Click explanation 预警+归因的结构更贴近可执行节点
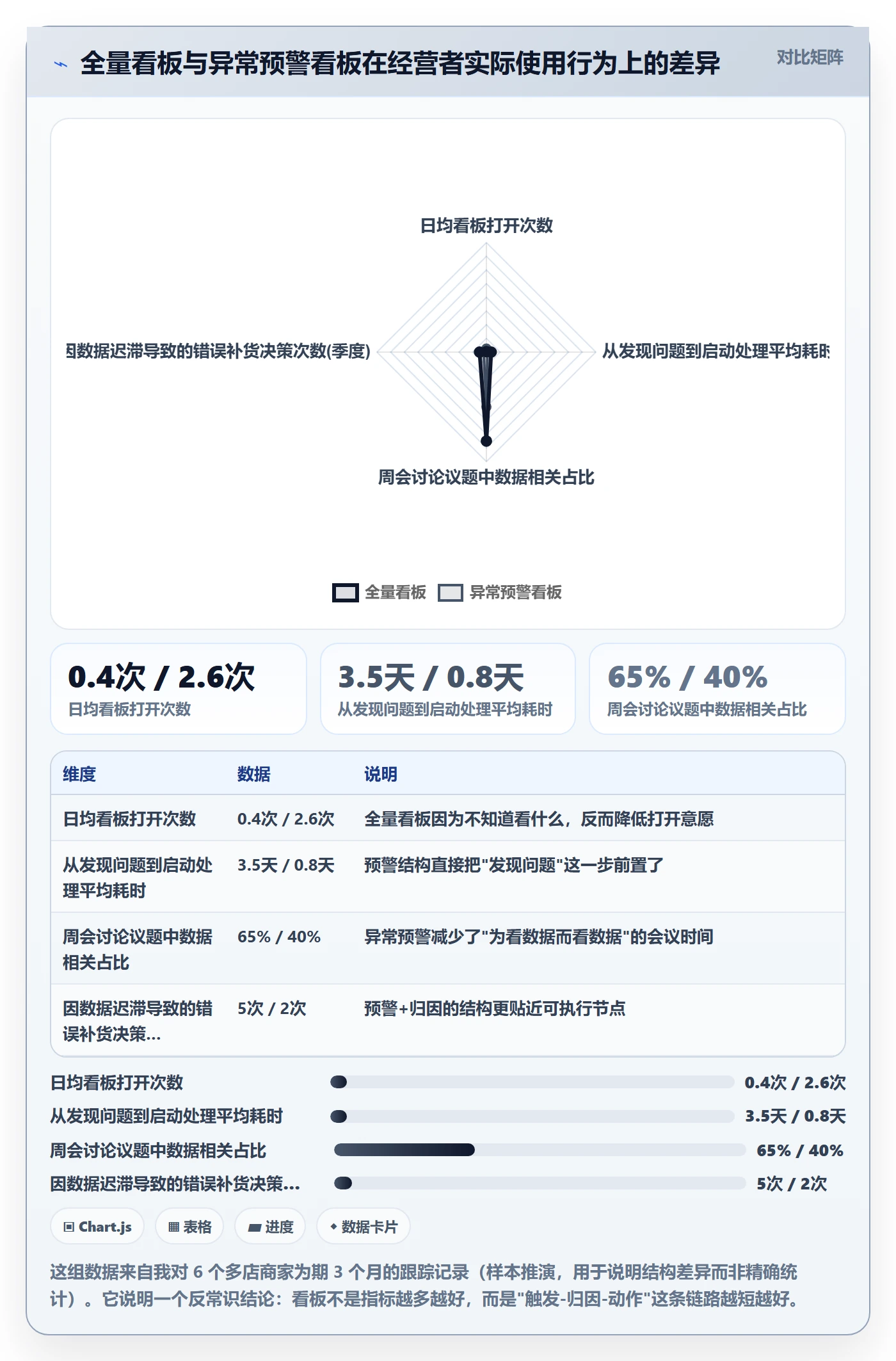Screen dimensions: 896x1361 click(495, 1008)
